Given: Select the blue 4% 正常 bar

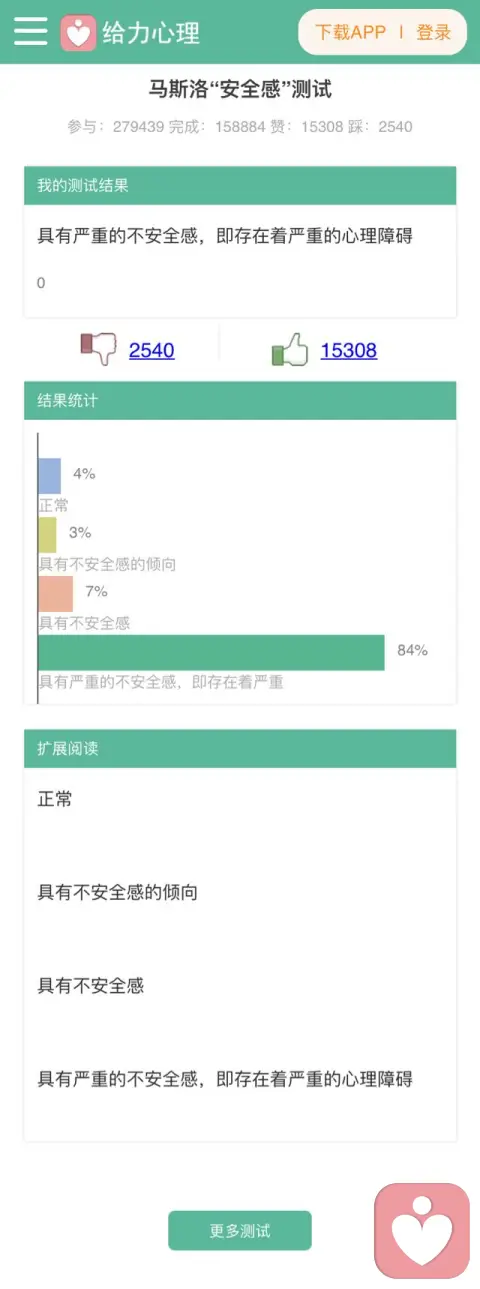Looking at the screenshot, I should click(49, 476).
